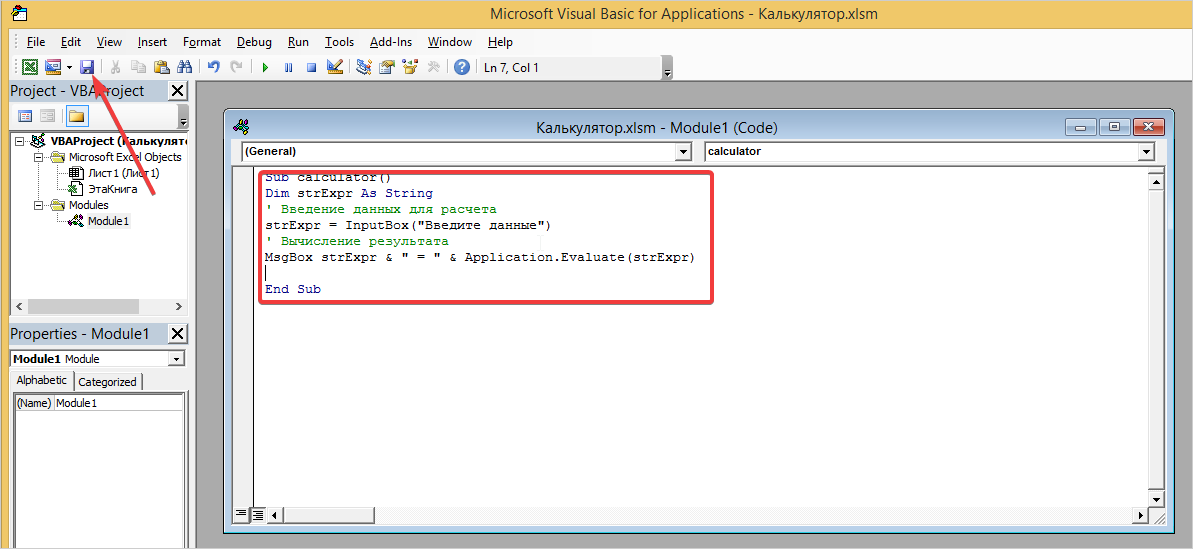Select ЭтаКнига in the project tree
1193x549 pixels.
tap(112, 189)
